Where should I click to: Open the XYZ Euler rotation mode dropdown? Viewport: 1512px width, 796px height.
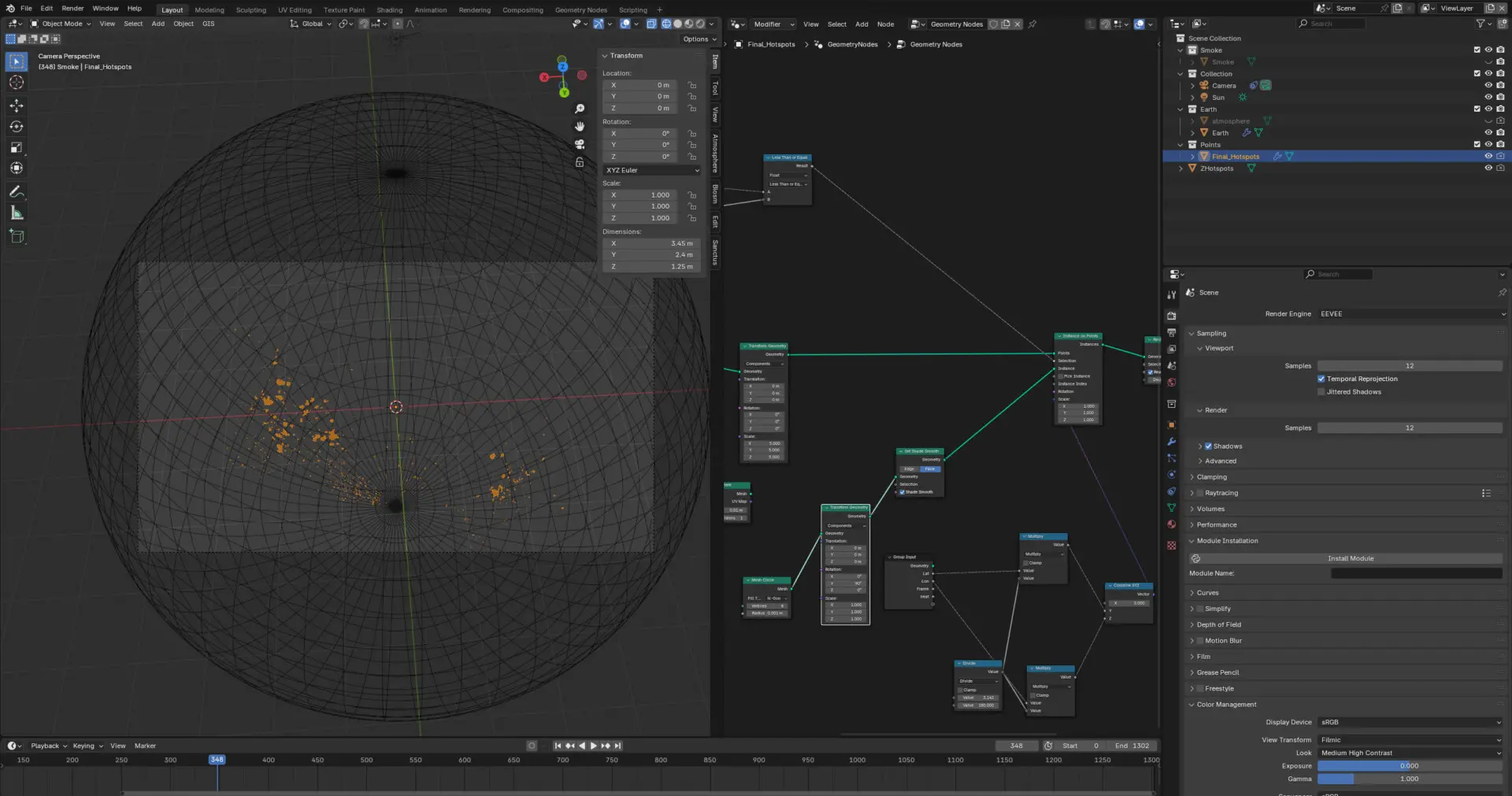651,170
